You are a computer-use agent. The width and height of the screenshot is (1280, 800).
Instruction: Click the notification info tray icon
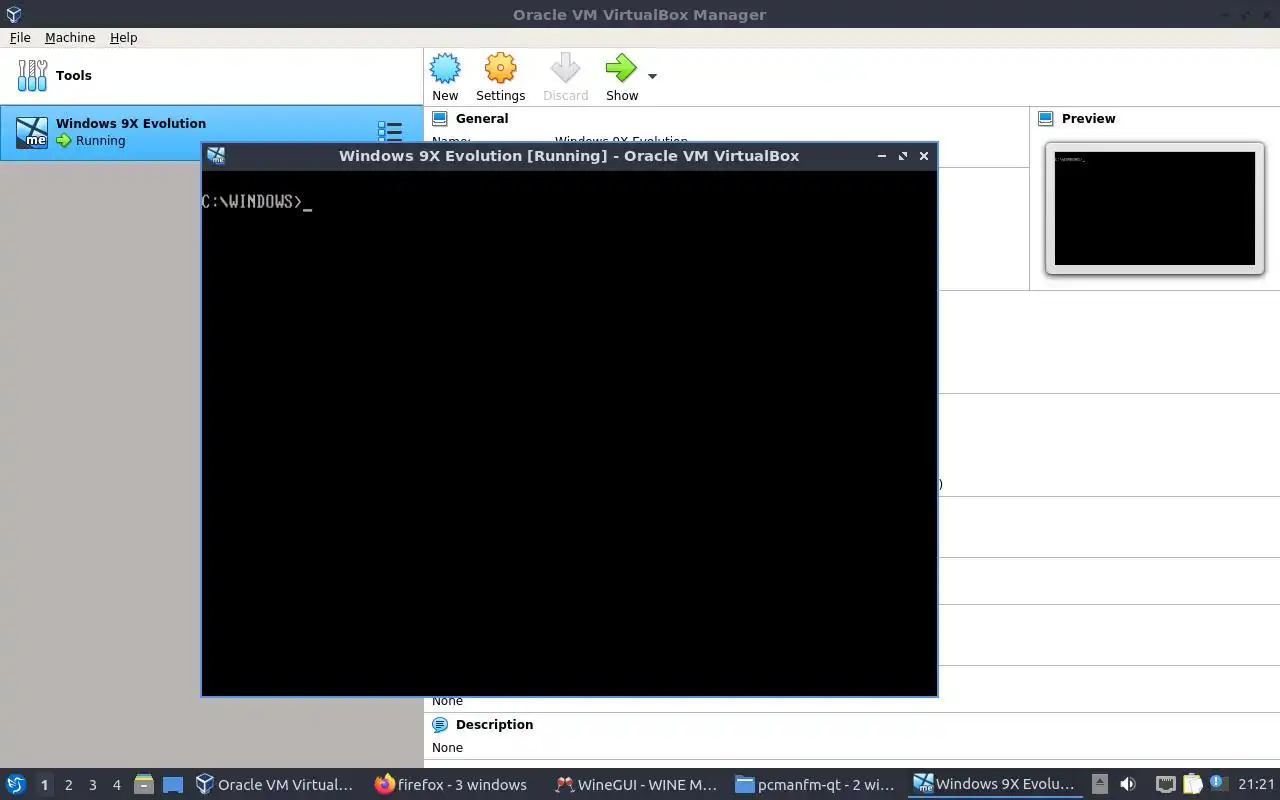1217,784
